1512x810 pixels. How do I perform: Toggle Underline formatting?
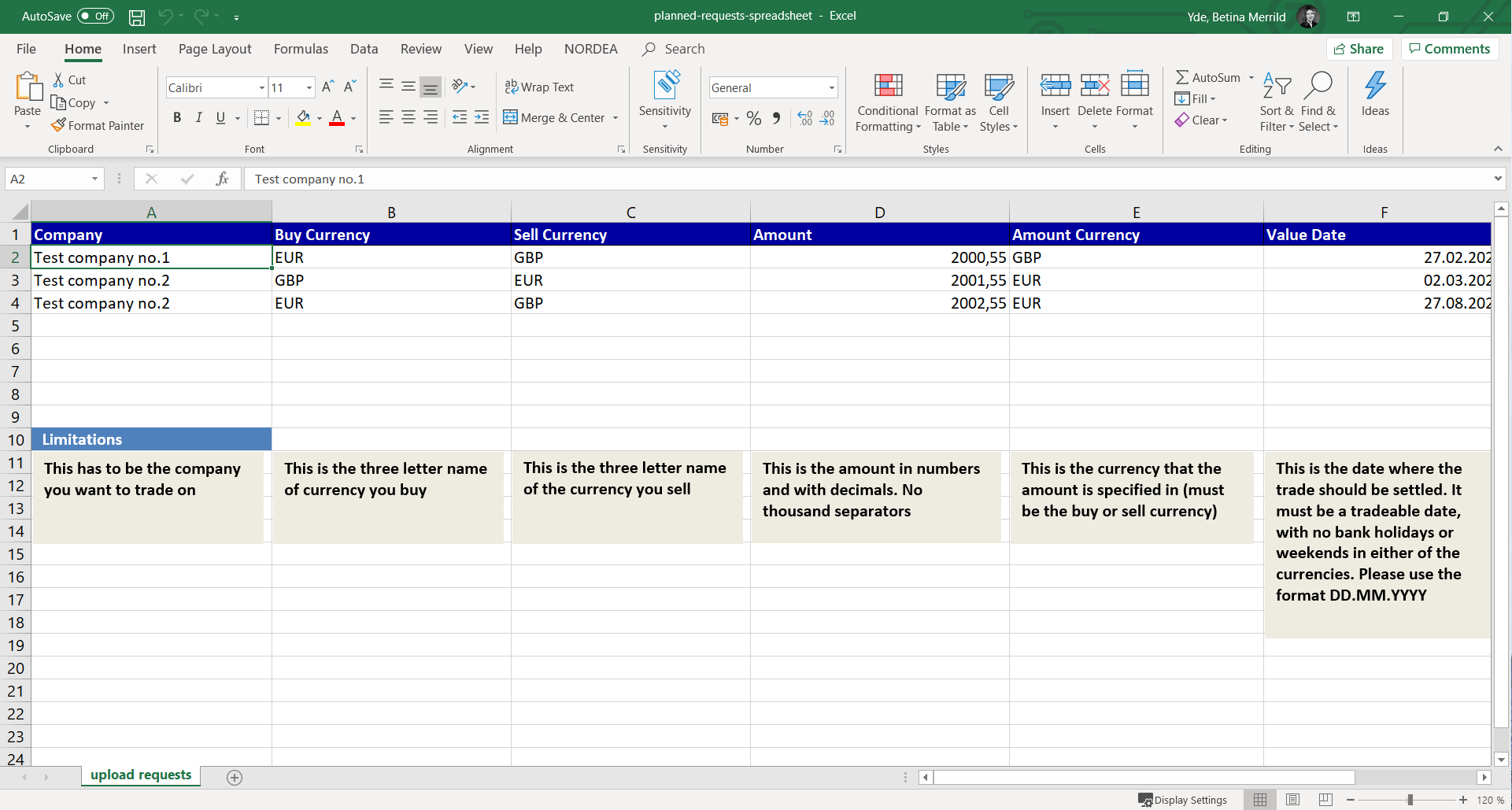pos(220,118)
